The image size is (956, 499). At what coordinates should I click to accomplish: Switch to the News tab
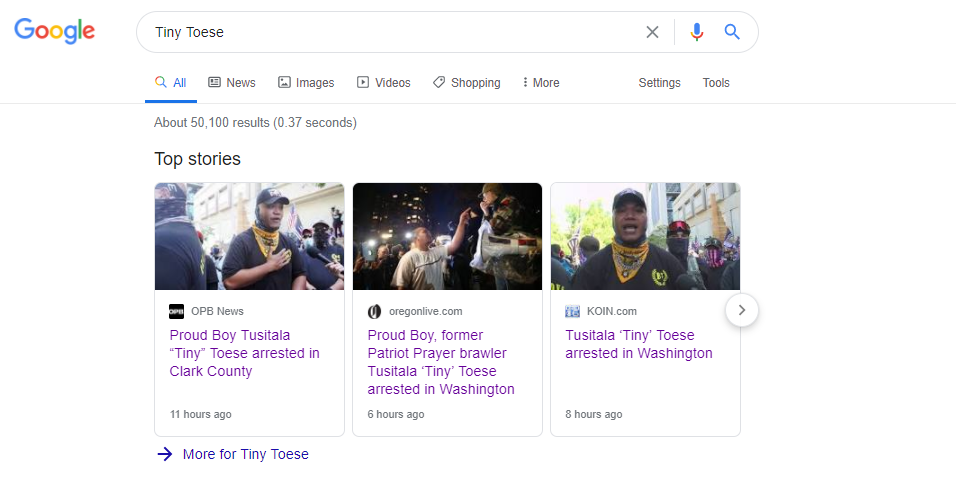[232, 82]
